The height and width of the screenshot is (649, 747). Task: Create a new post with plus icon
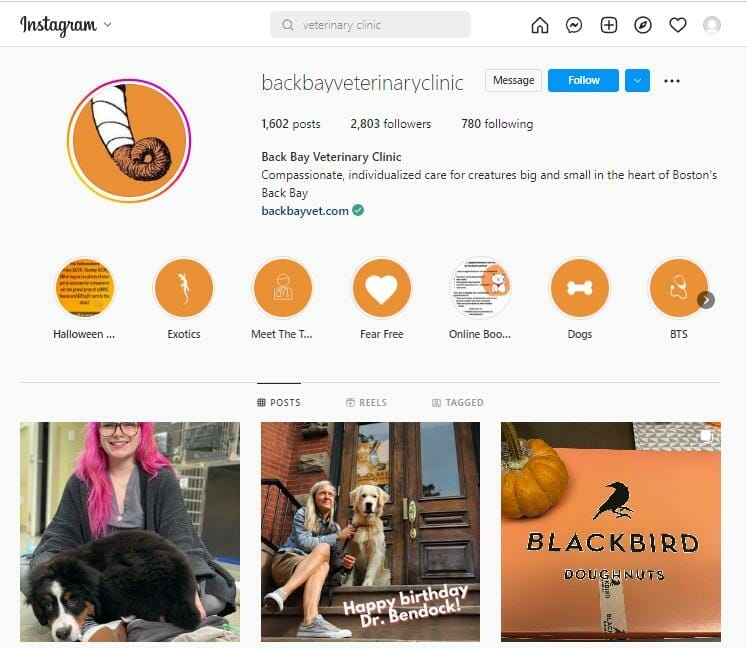click(609, 25)
